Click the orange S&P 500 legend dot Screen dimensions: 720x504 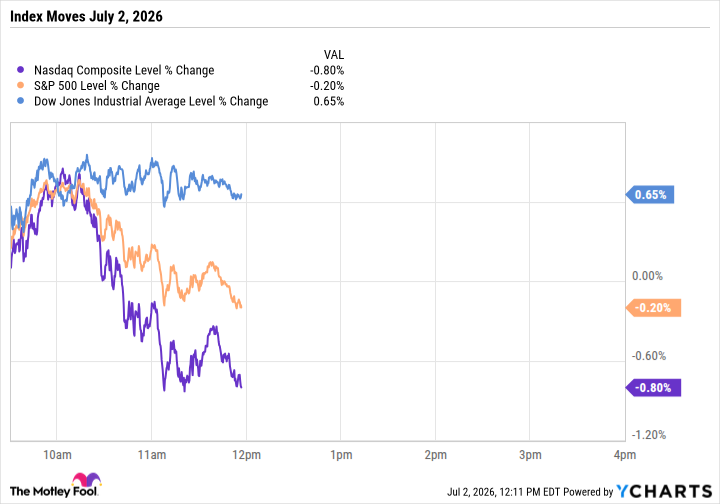point(20,85)
